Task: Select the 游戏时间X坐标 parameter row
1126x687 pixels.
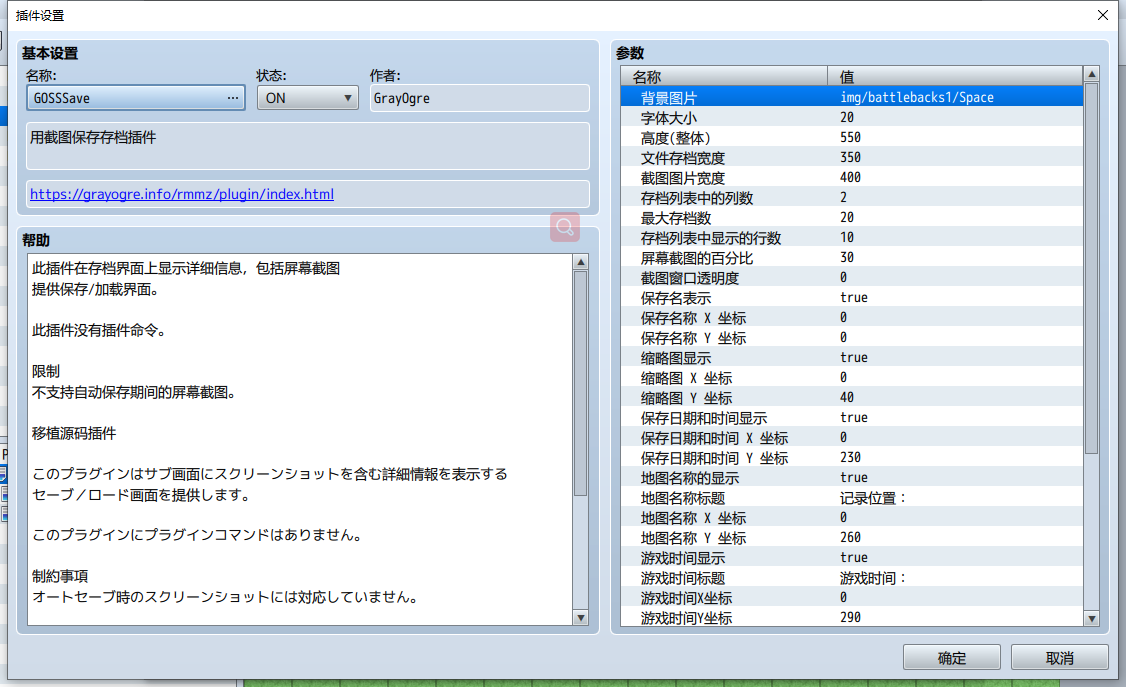Action: tap(852, 598)
